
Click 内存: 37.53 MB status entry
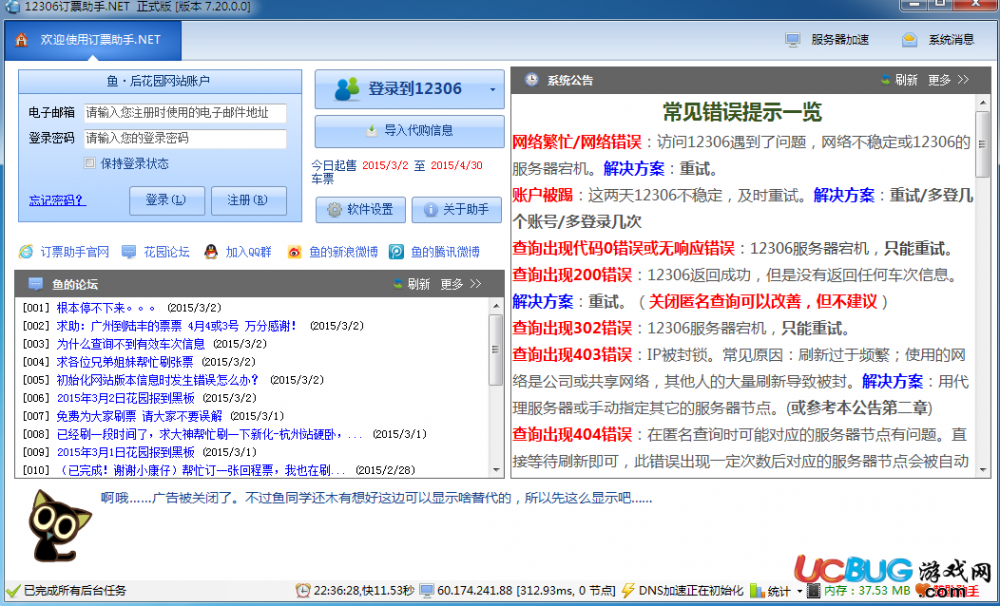pyautogui.click(x=860, y=591)
